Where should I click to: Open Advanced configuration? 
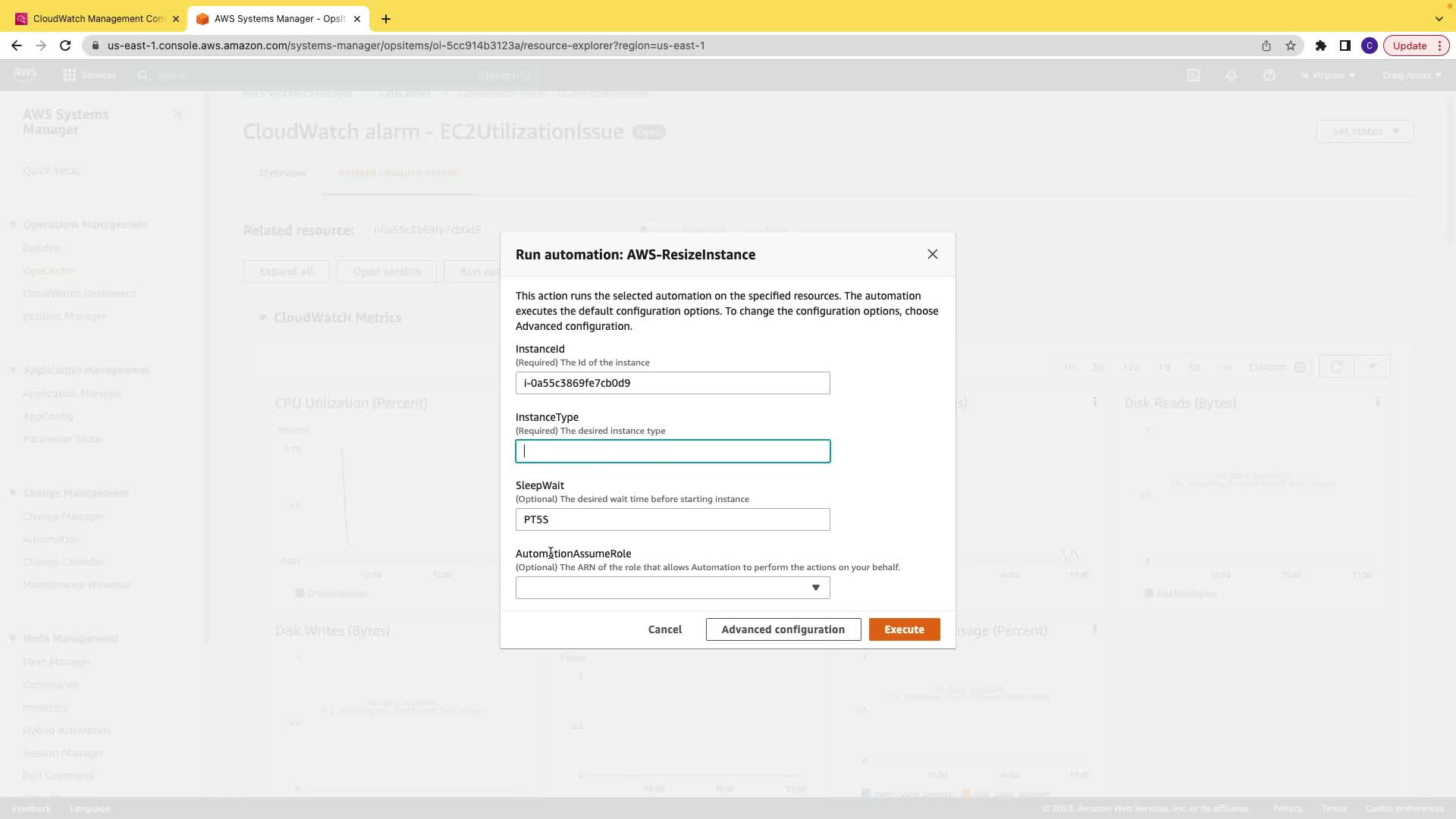(x=783, y=629)
